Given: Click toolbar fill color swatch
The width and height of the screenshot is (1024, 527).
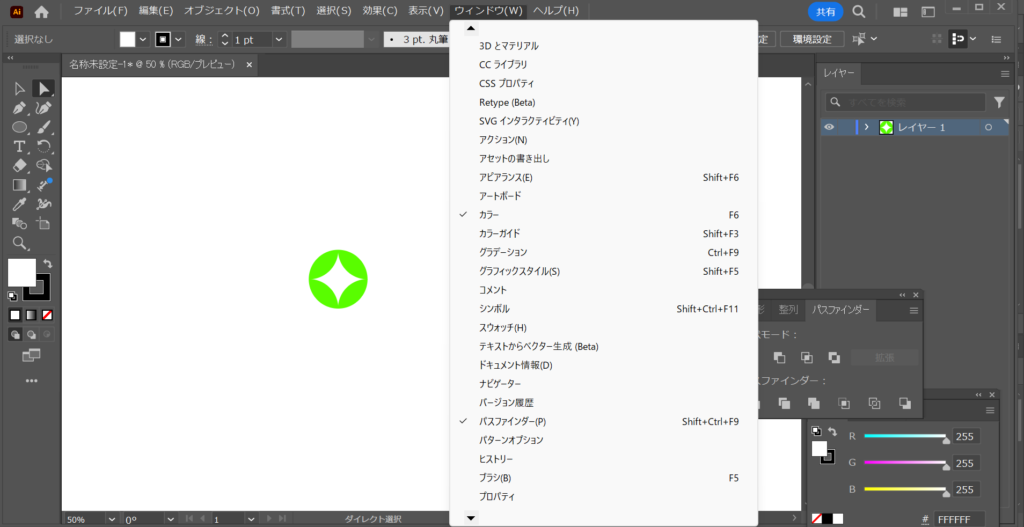Looking at the screenshot, I should [x=22, y=272].
